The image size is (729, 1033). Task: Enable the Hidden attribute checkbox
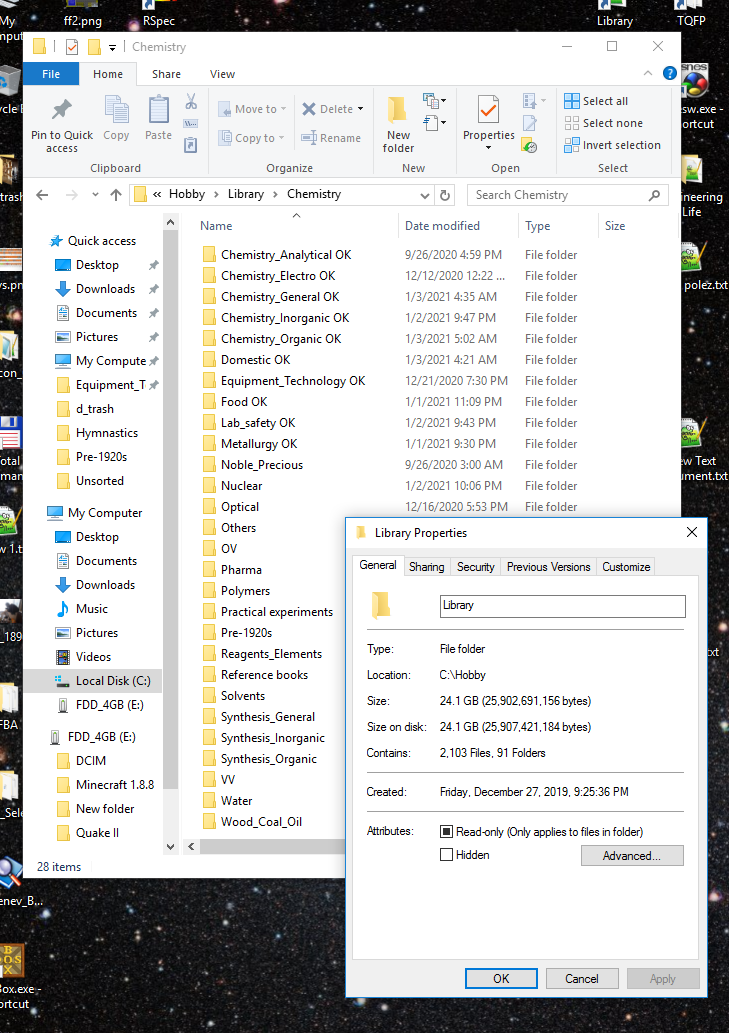click(x=447, y=855)
